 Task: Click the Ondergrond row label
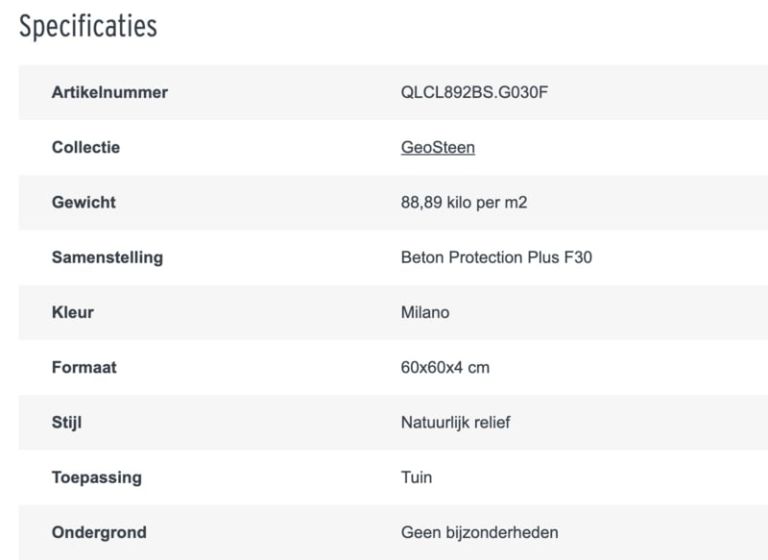pos(98,533)
